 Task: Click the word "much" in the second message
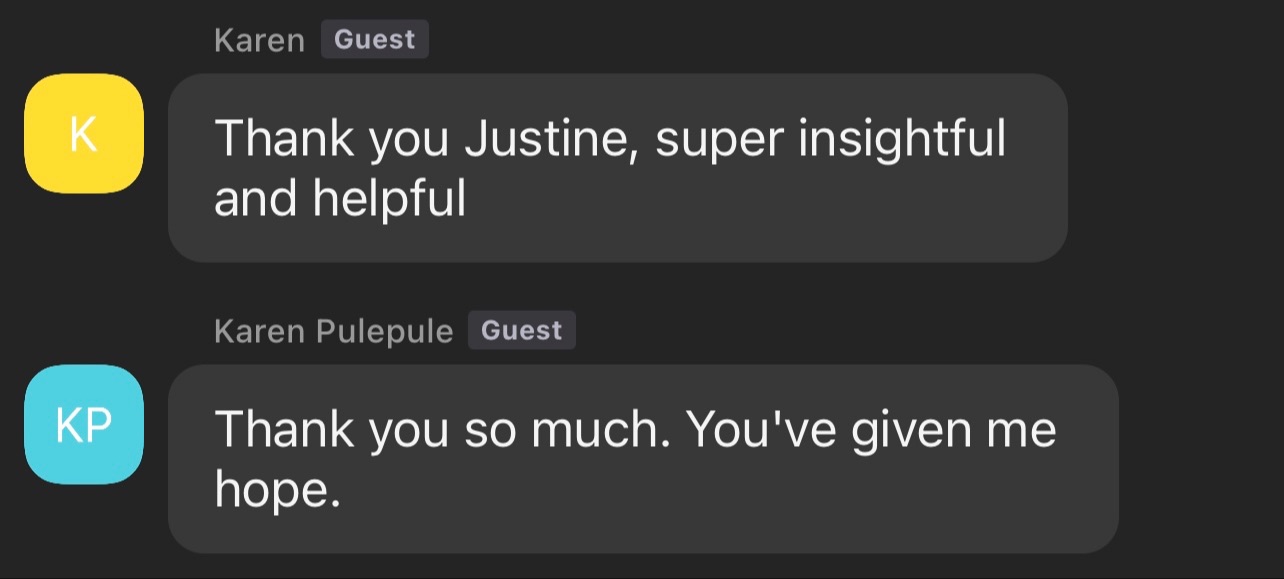(600, 429)
